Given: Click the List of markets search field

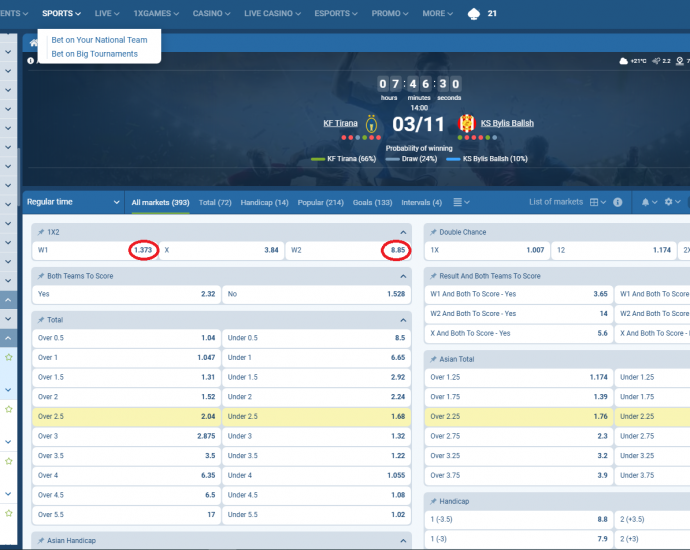Looking at the screenshot, I should point(555,202).
